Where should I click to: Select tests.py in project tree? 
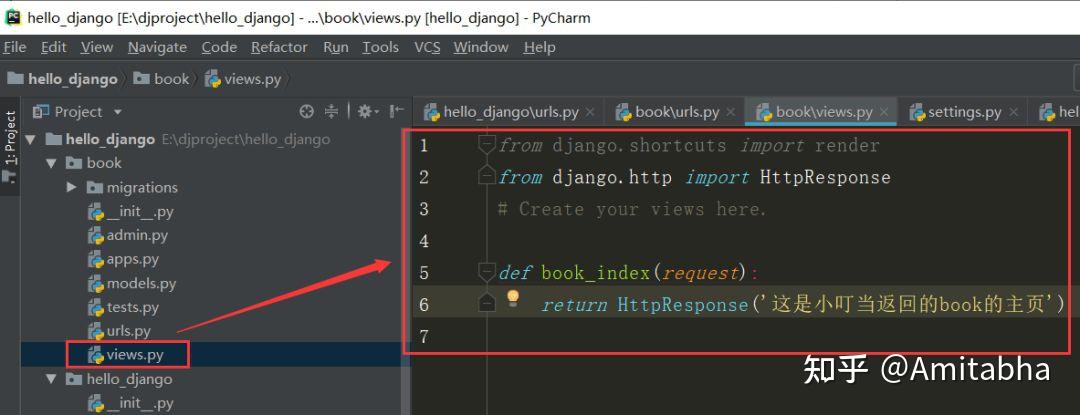[x=124, y=307]
